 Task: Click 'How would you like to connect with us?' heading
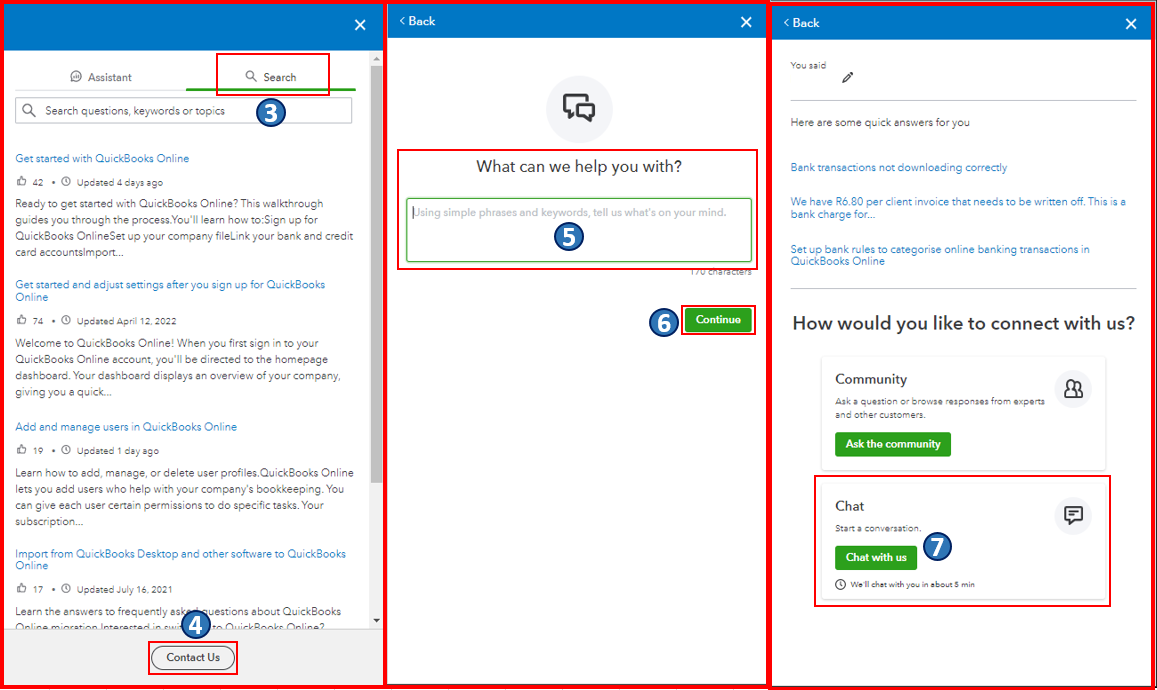tap(963, 323)
